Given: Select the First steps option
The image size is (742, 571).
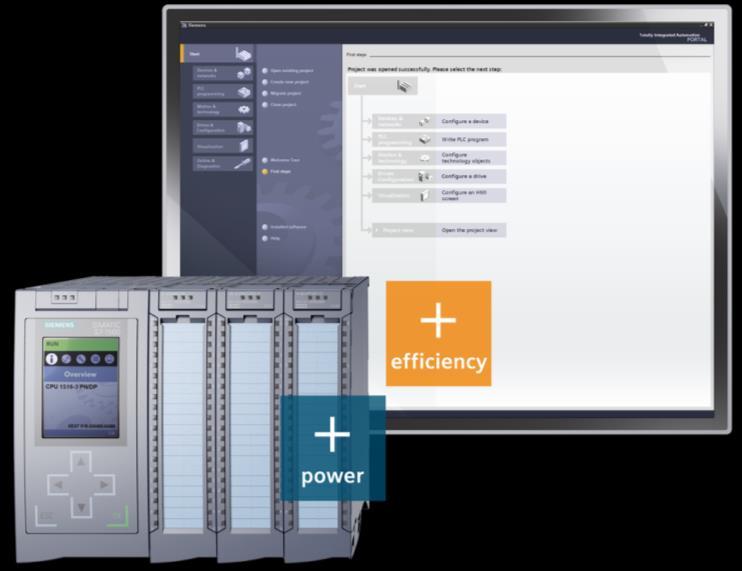Looking at the screenshot, I should [276, 171].
